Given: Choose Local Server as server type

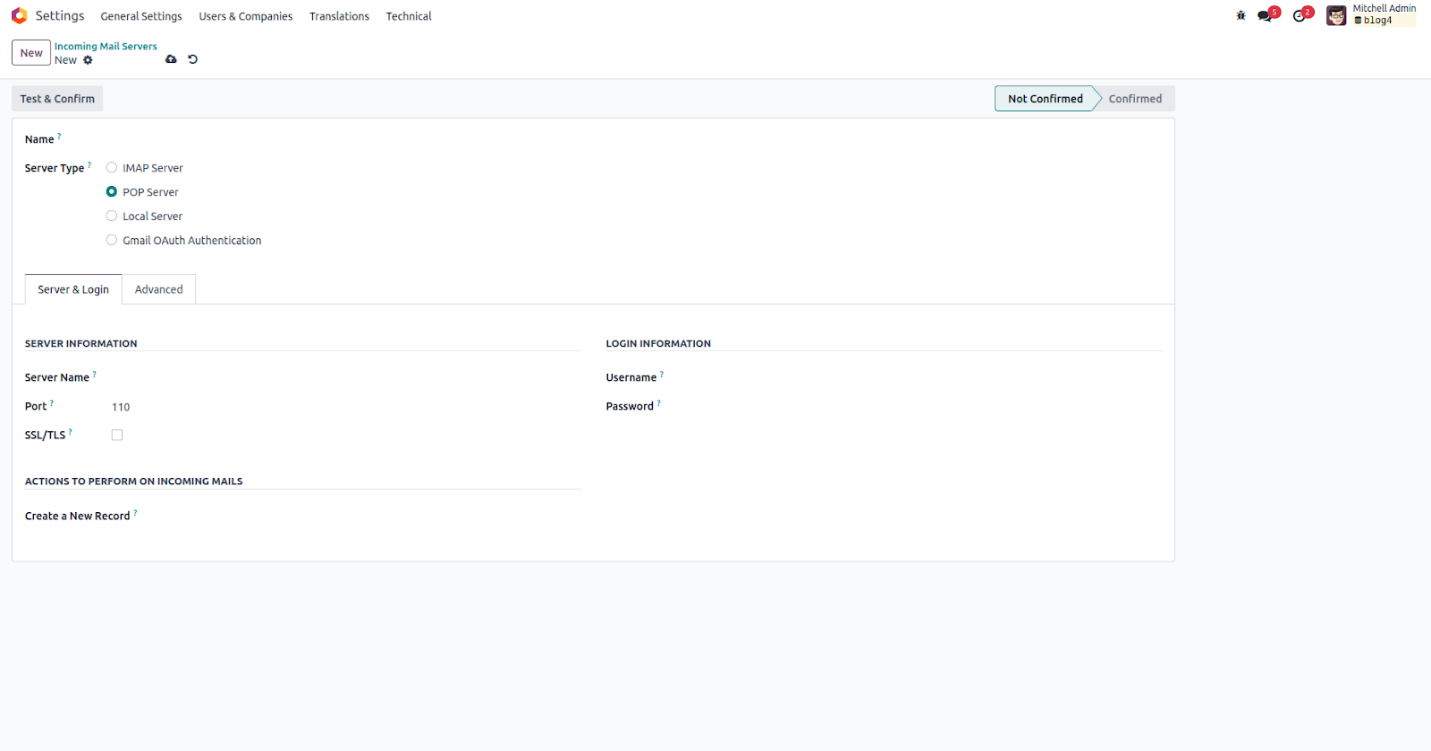Looking at the screenshot, I should tap(112, 216).
